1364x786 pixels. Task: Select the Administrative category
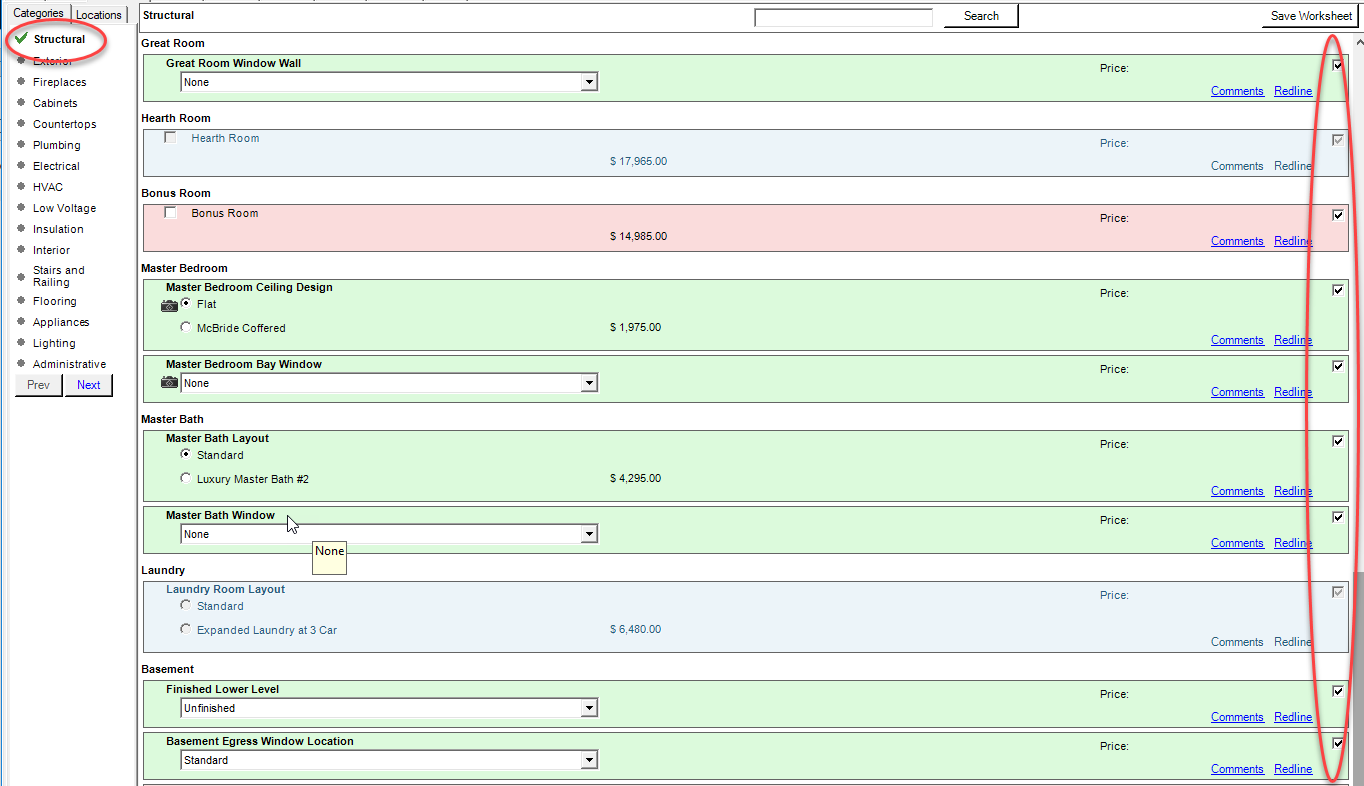(x=69, y=364)
